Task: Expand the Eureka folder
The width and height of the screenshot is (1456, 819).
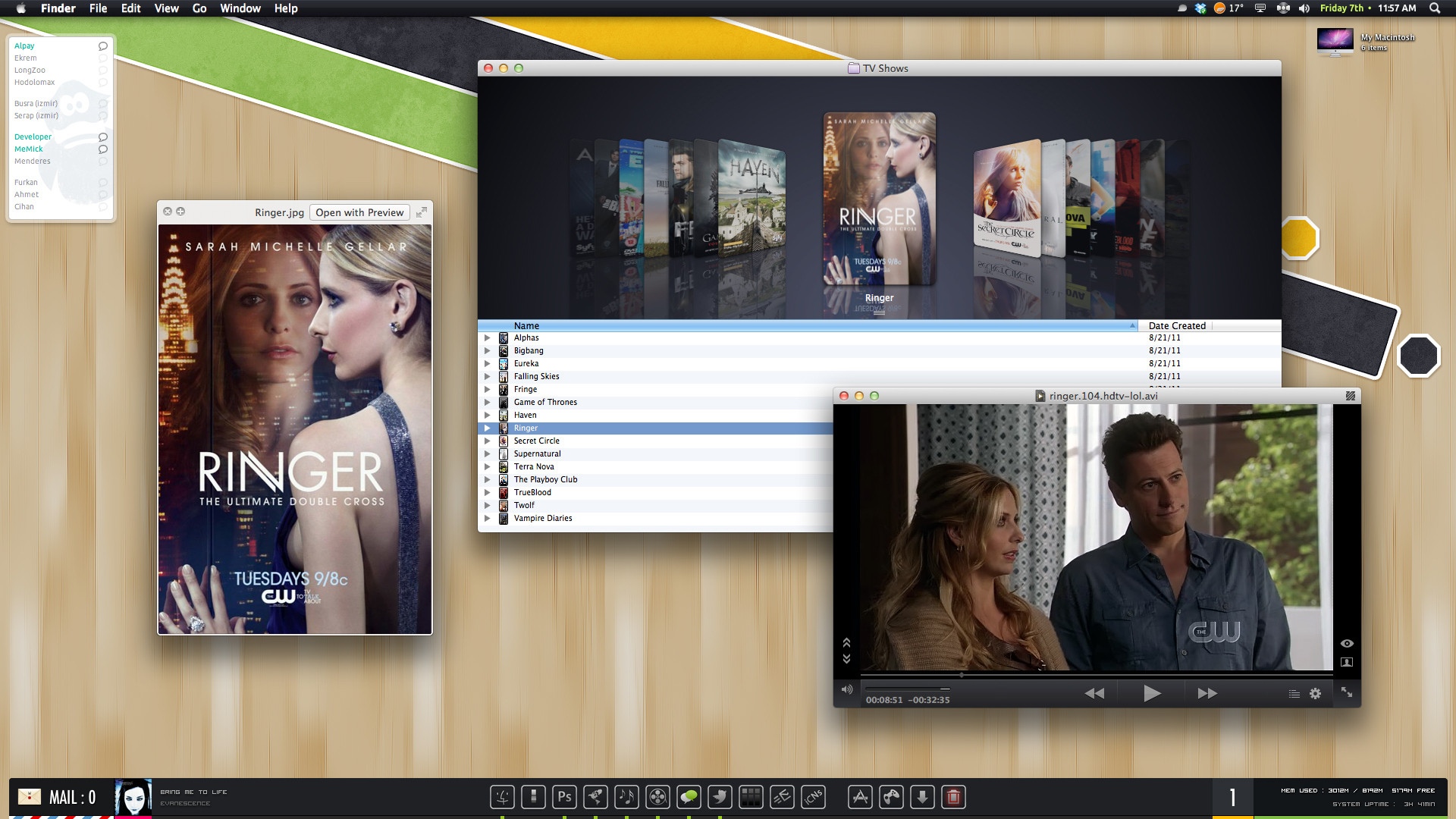Action: pyautogui.click(x=488, y=364)
